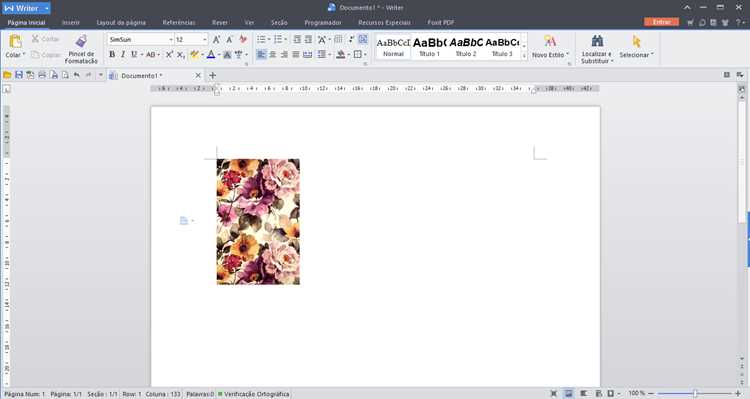Toggle underline formatting

134,55
